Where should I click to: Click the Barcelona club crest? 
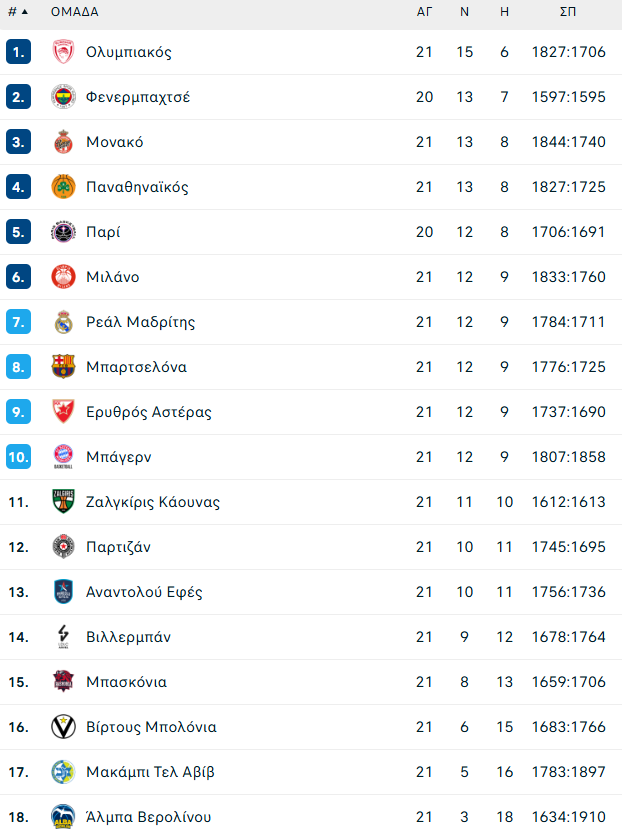[x=63, y=367]
